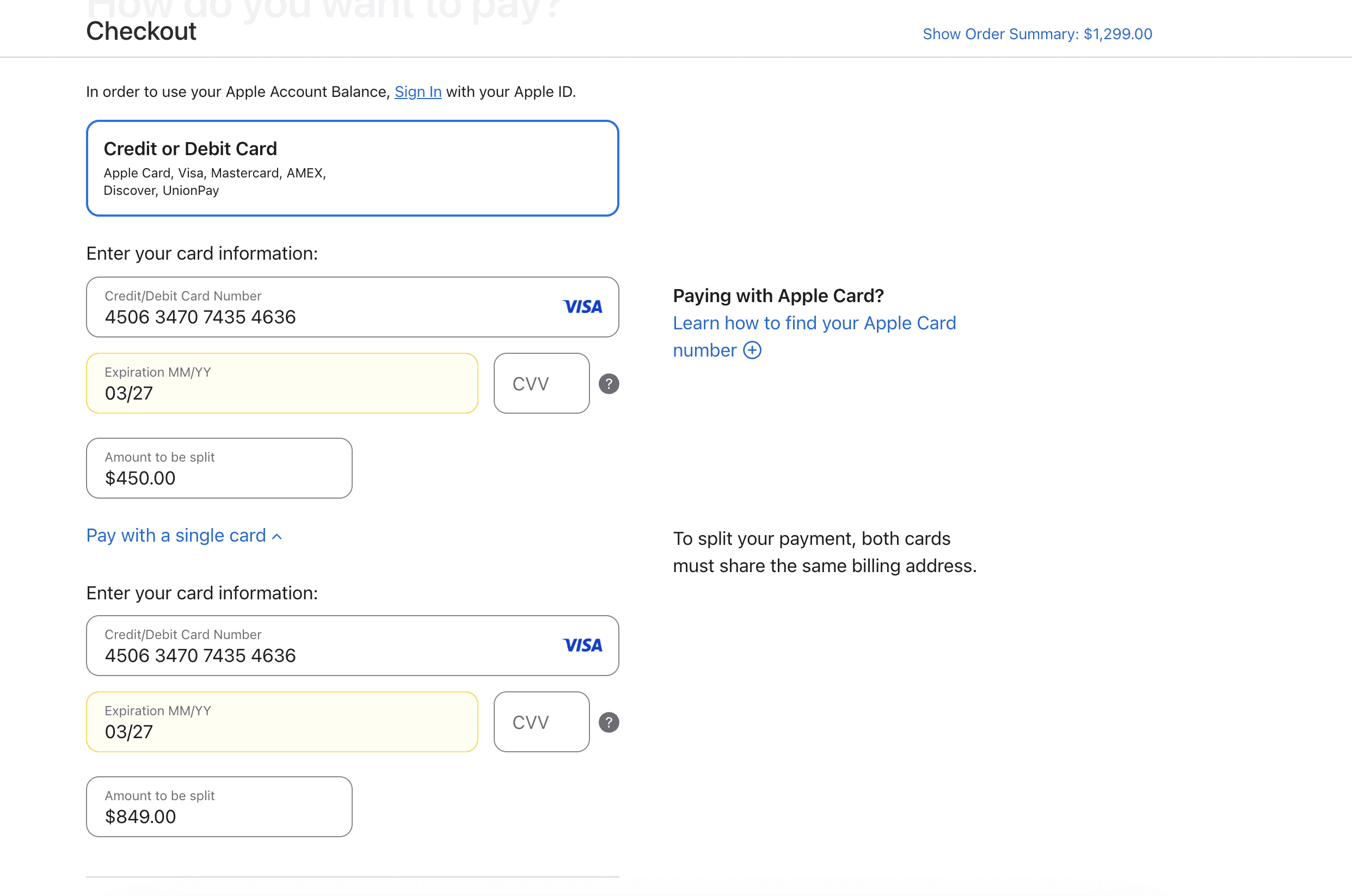1352x896 pixels.
Task: Expand Show Order Summary $1,299.00
Action: [1037, 34]
